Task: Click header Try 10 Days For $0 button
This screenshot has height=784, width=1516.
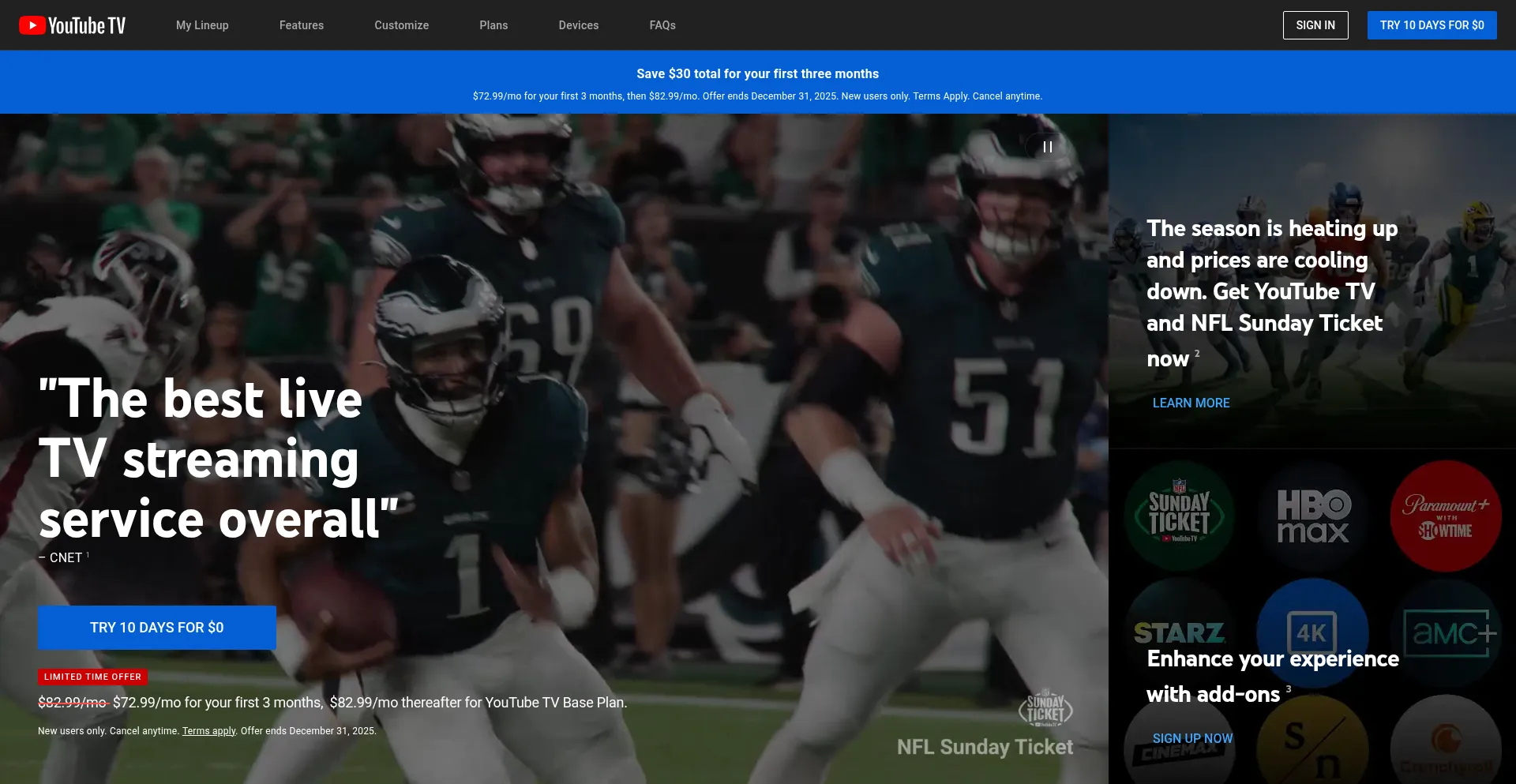Action: (x=1432, y=25)
